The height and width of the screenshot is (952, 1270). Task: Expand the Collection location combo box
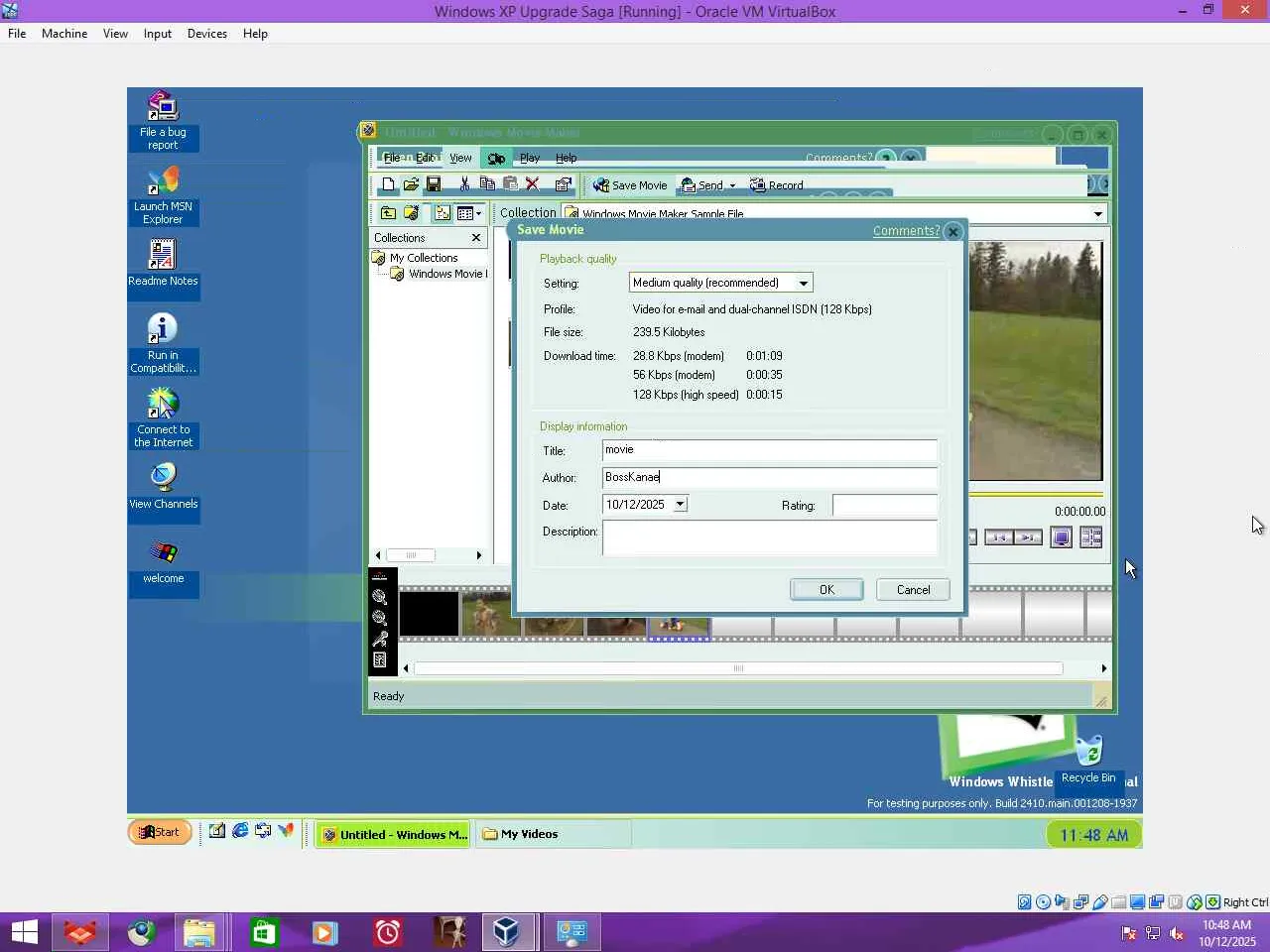click(1097, 213)
